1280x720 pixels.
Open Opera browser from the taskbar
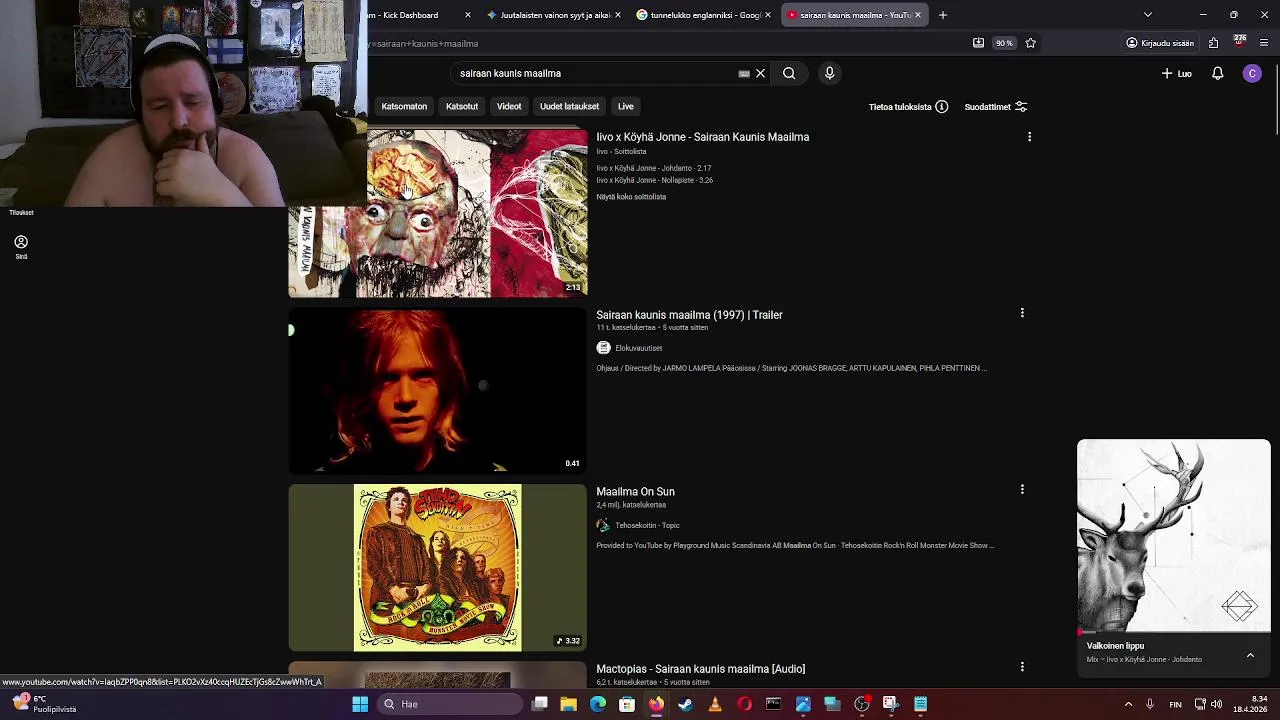pos(744,704)
